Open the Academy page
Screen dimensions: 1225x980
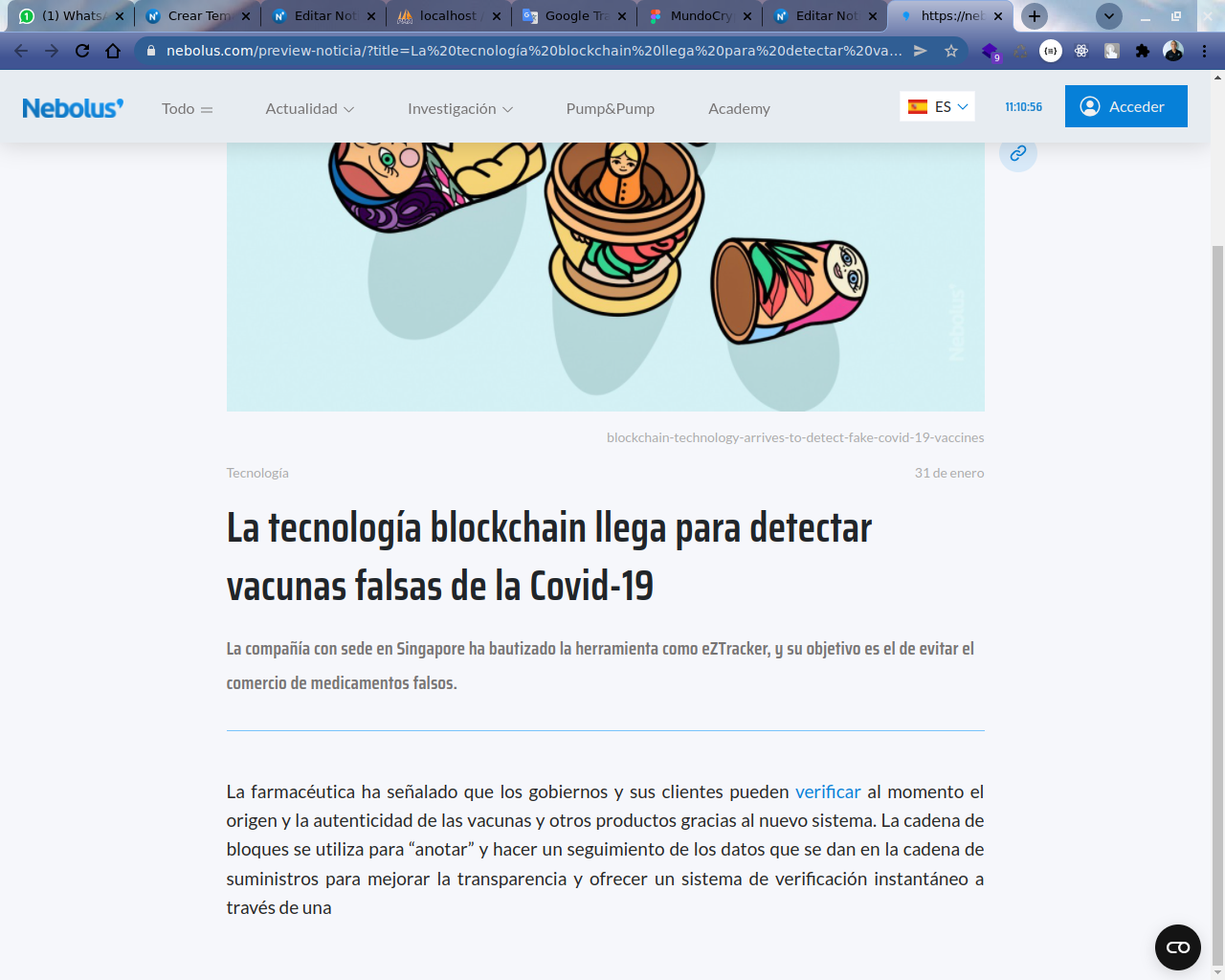739,109
